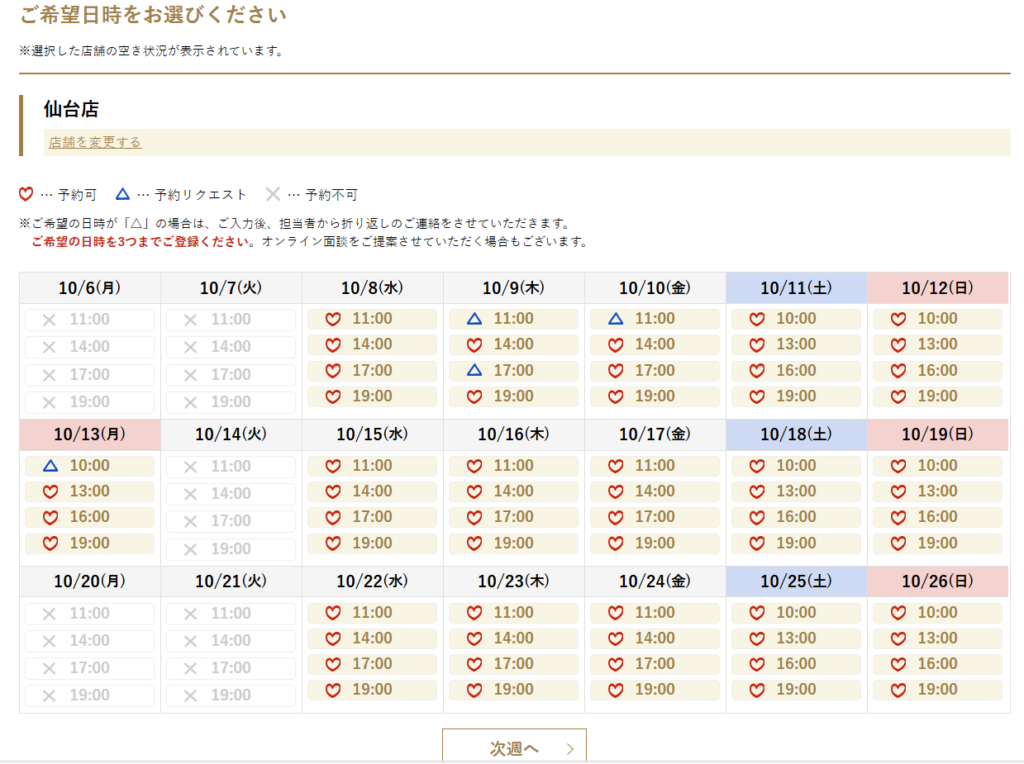Click triangle icon for 10/9 11:00
This screenshot has height=764, width=1024.
[475, 319]
